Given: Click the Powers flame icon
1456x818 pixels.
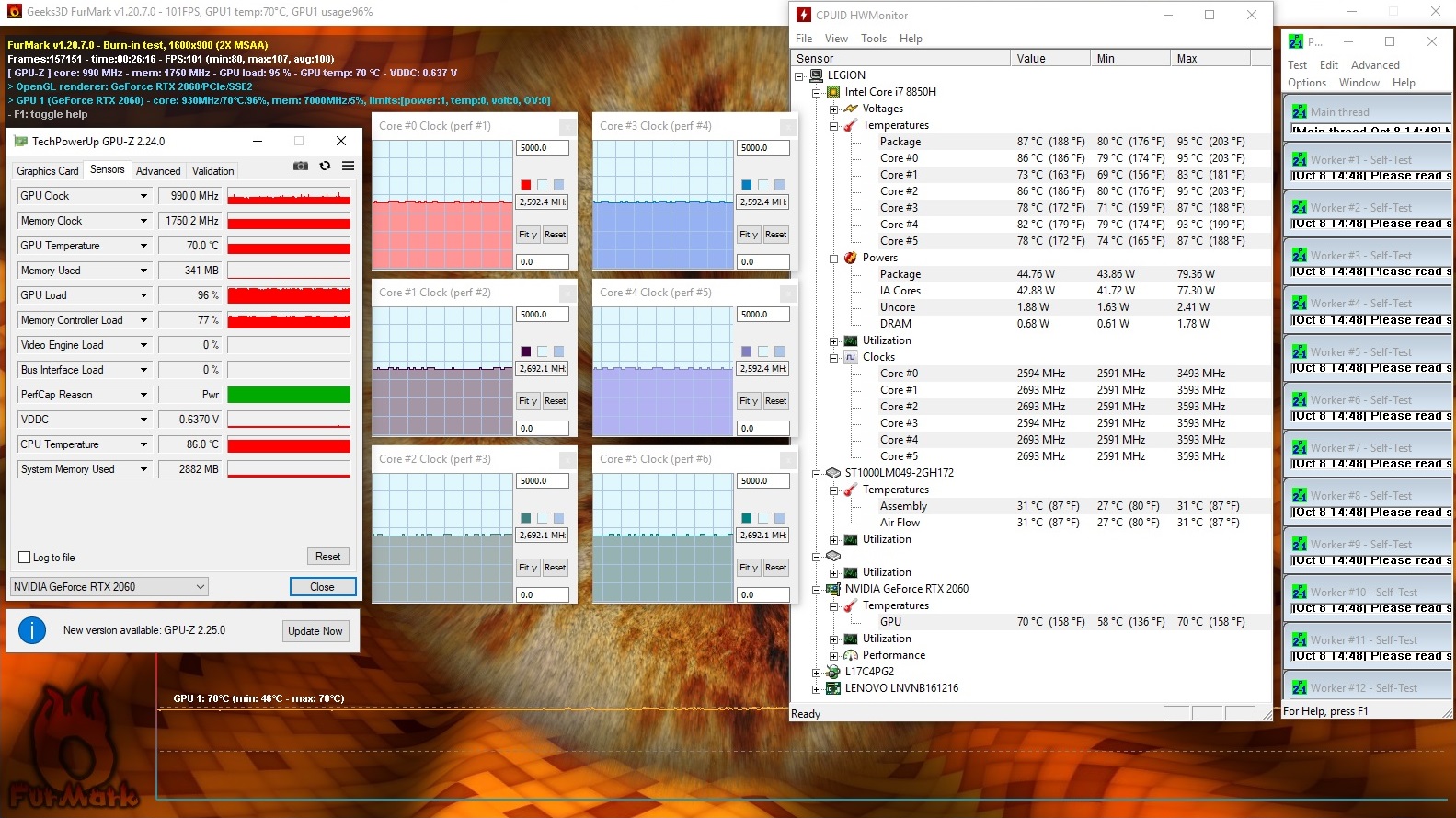Looking at the screenshot, I should (851, 258).
